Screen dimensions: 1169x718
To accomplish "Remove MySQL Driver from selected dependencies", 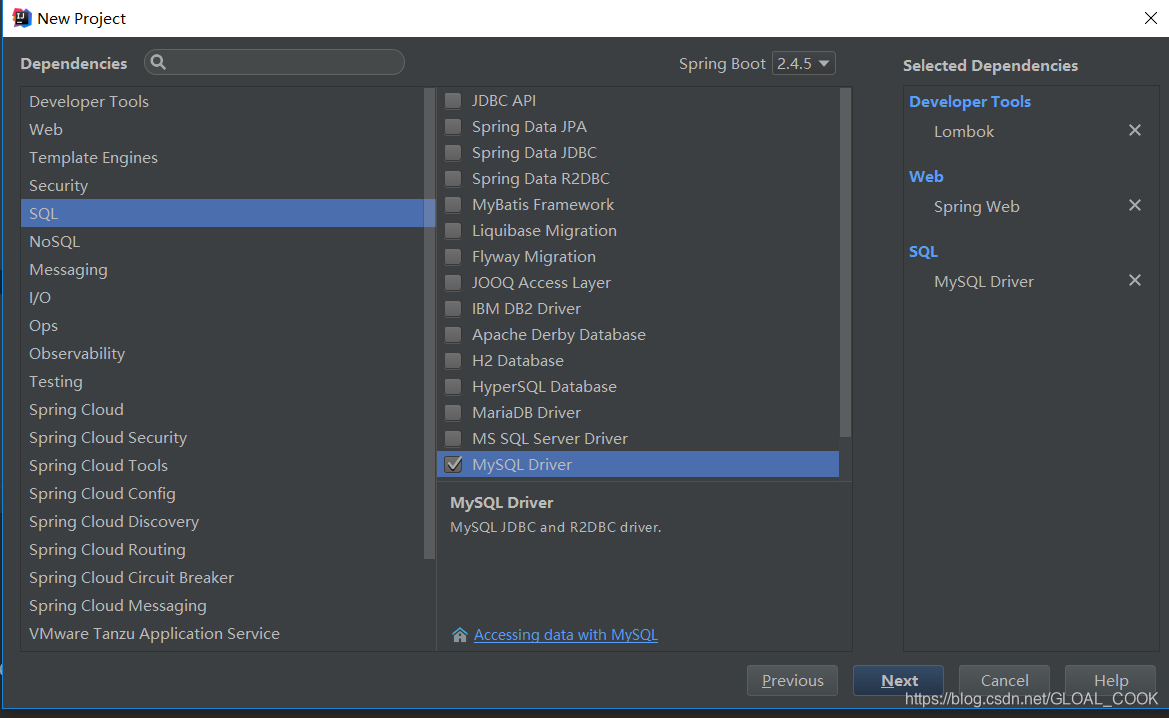I will [x=1135, y=280].
